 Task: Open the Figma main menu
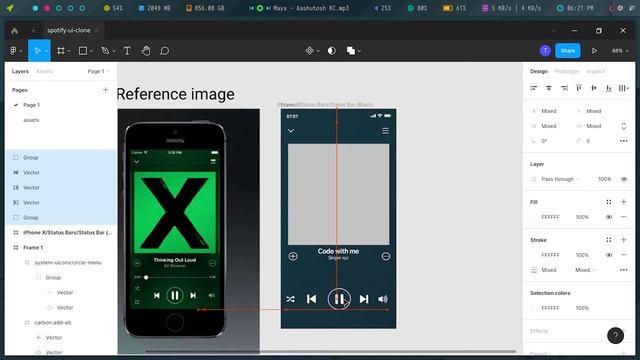[13, 51]
